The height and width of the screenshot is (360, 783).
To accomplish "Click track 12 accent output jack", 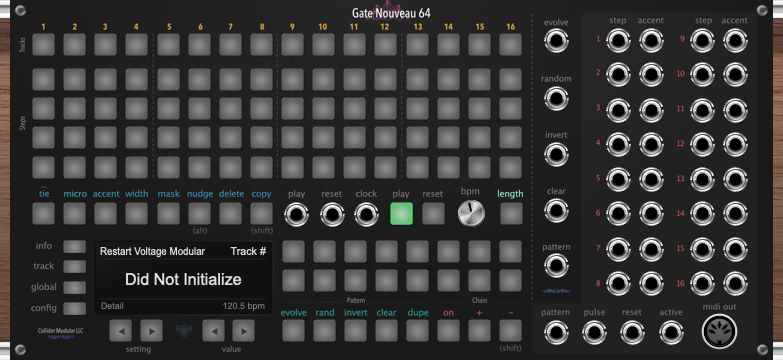I will (x=735, y=144).
